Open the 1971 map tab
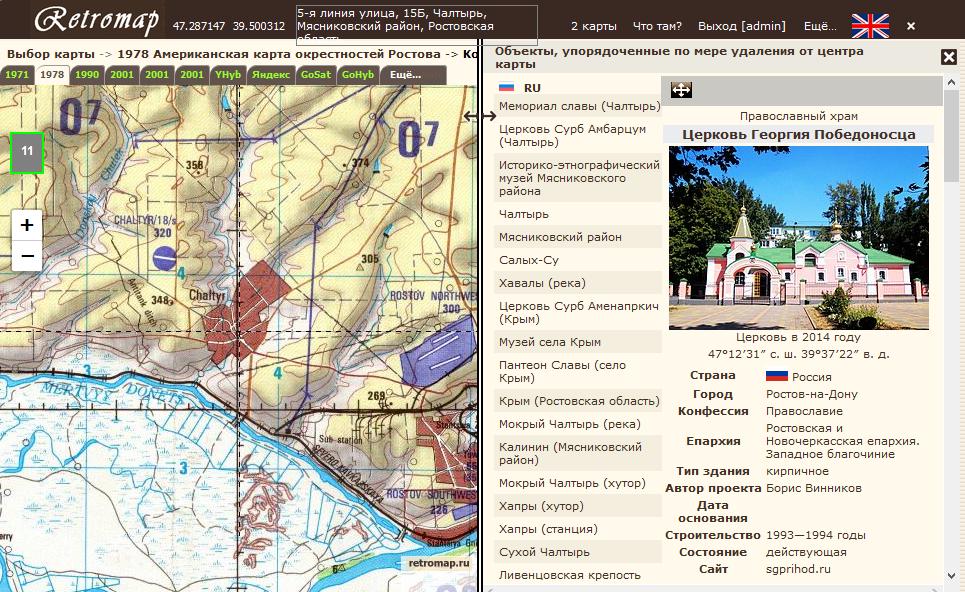 coord(17,74)
